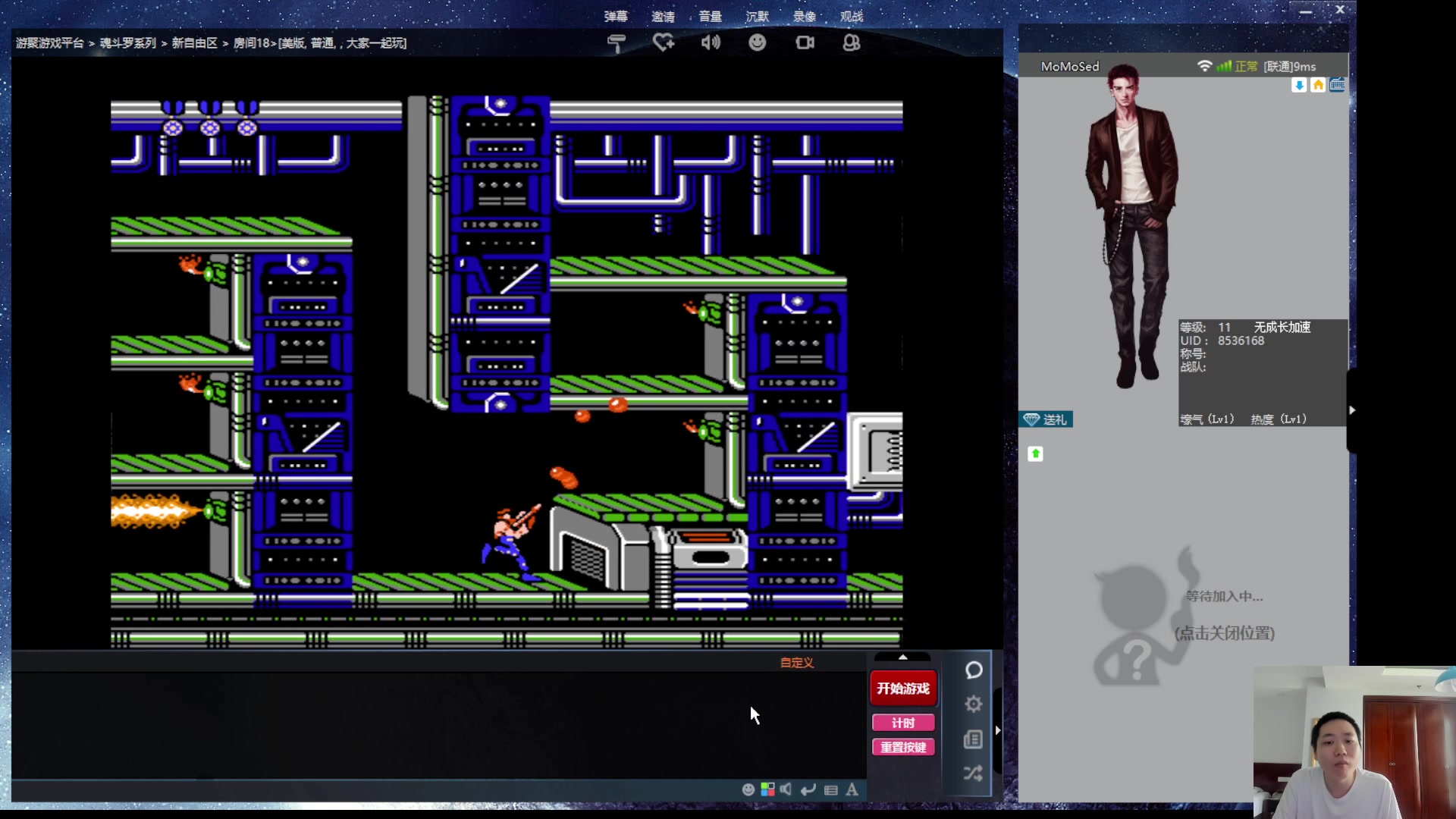Open settings gear beside 开始游戏

point(974,704)
